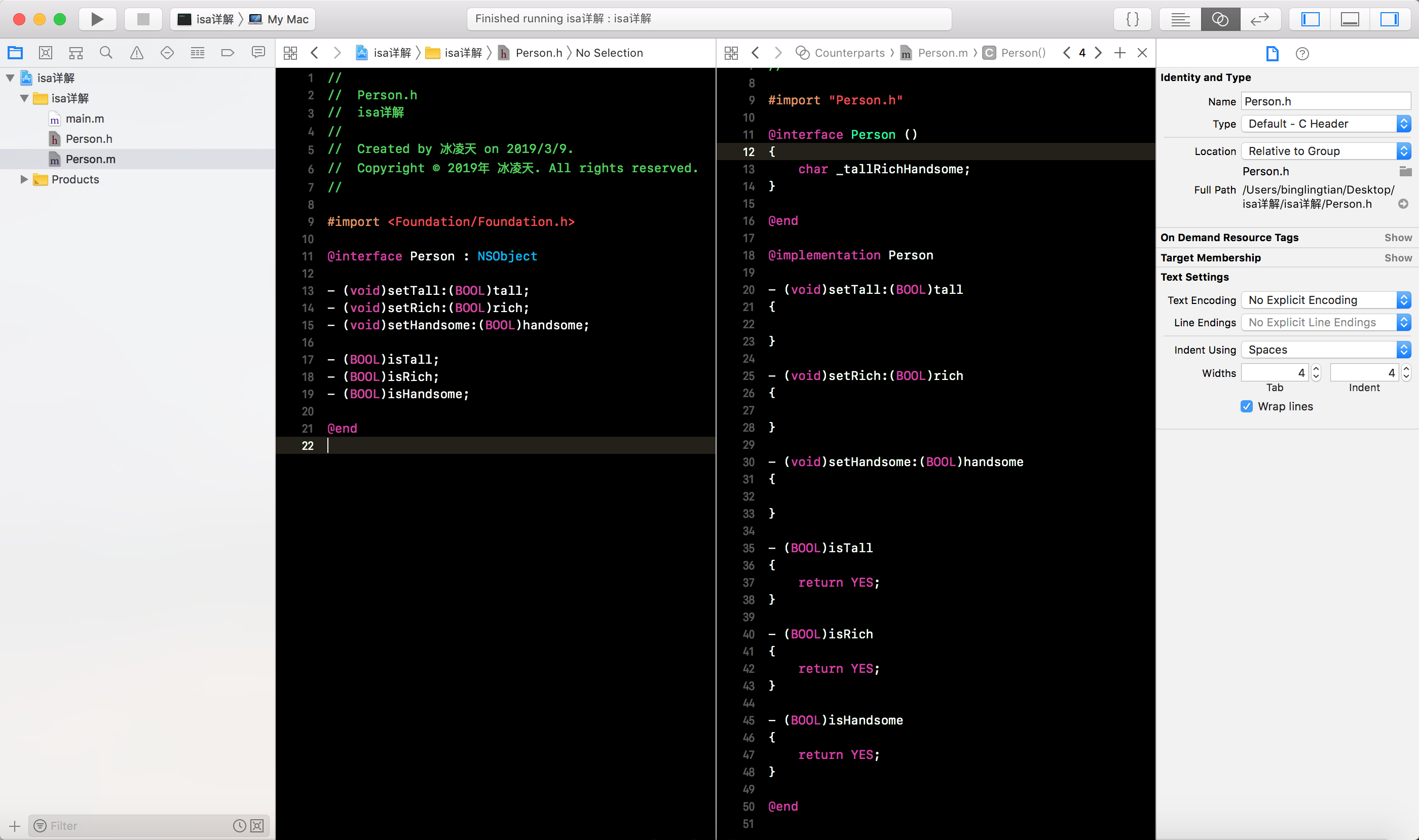
Task: Switch to Standard editor mode
Action: (1181, 19)
